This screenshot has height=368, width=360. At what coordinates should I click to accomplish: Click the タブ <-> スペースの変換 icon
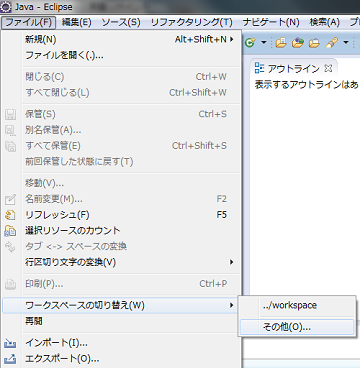tap(10, 247)
